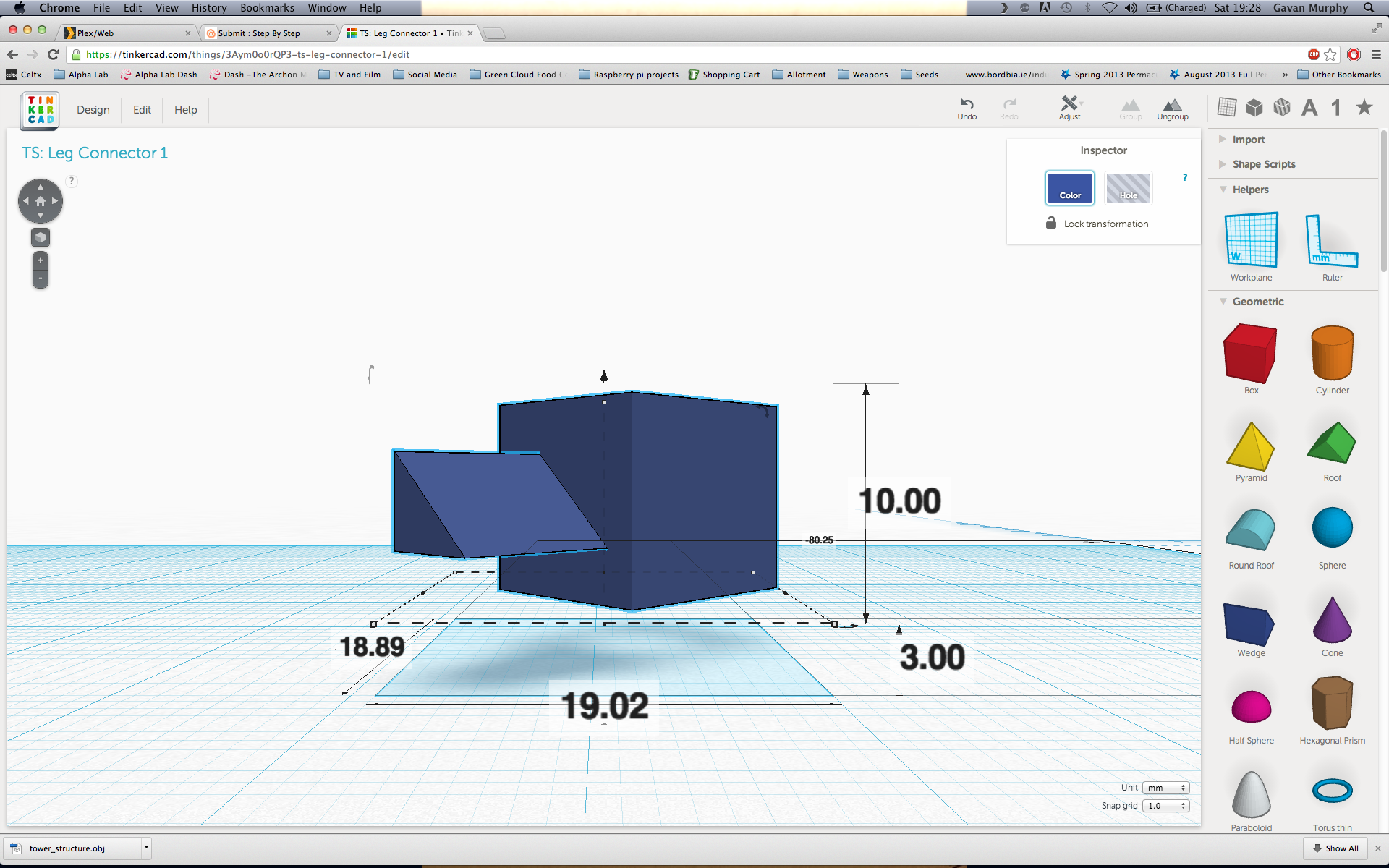This screenshot has width=1389, height=868.
Task: Click the Redo button
Action: coord(1008,109)
